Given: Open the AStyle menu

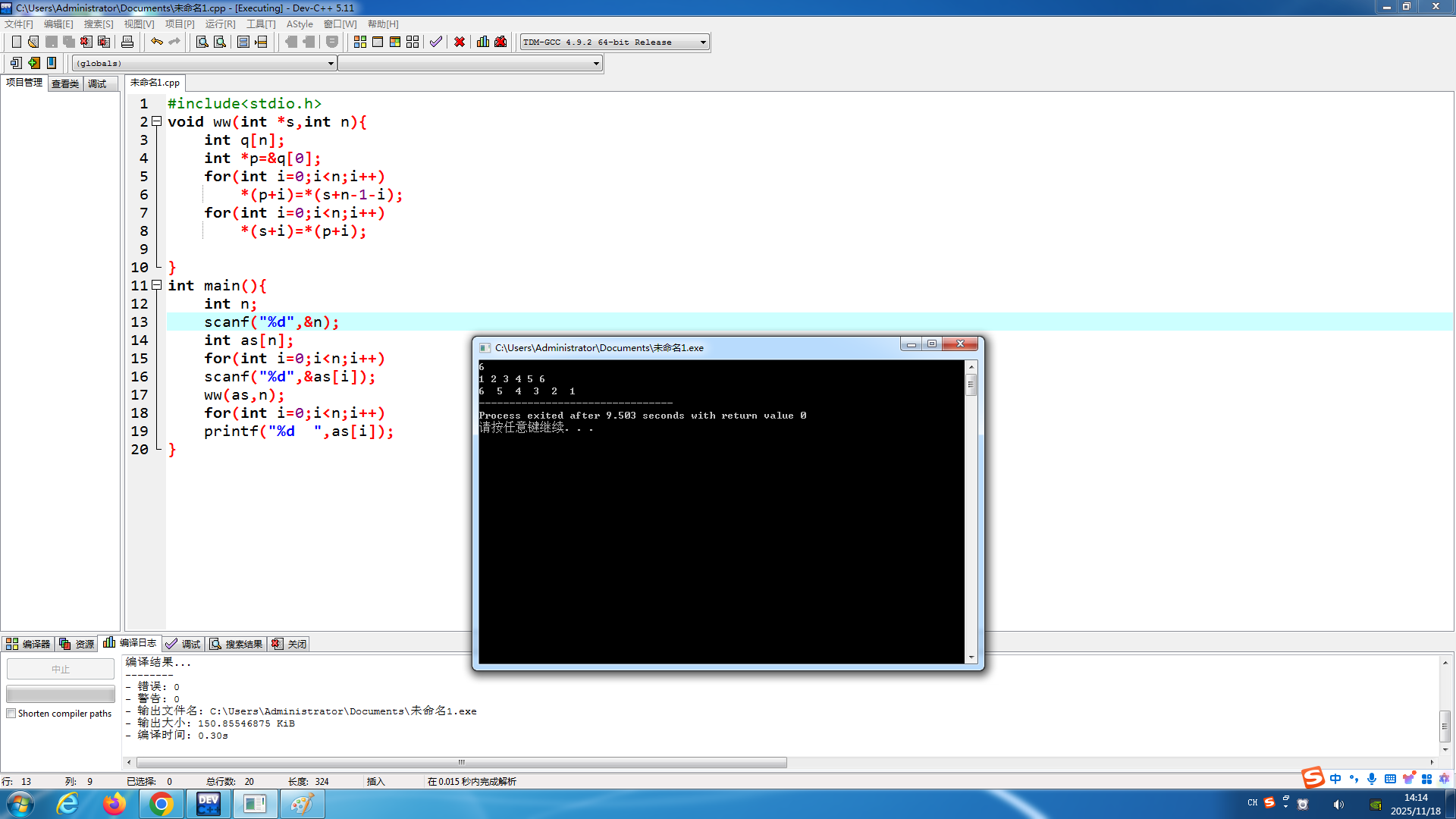Looking at the screenshot, I should [x=299, y=24].
